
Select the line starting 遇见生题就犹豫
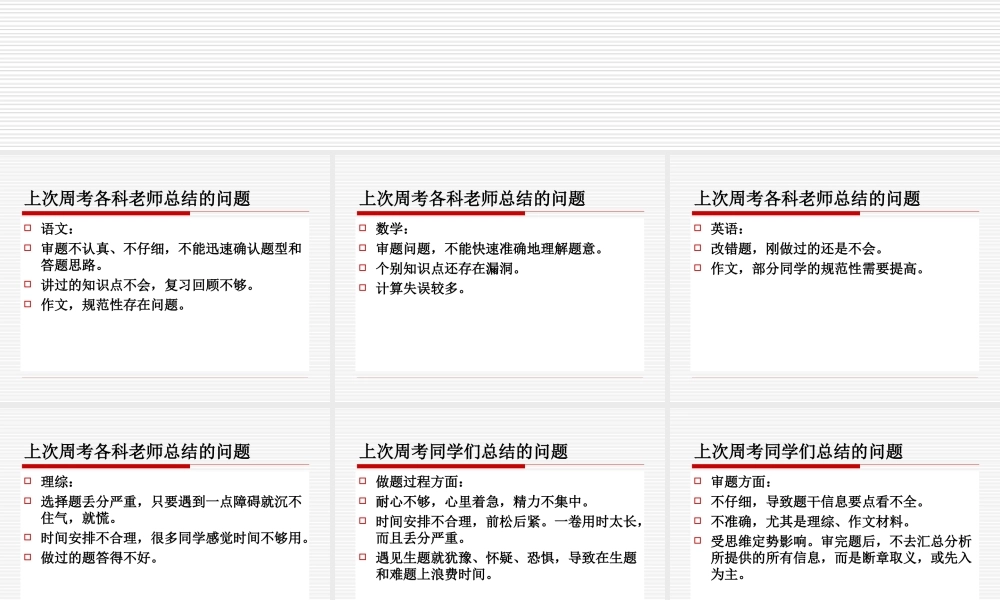506,566
